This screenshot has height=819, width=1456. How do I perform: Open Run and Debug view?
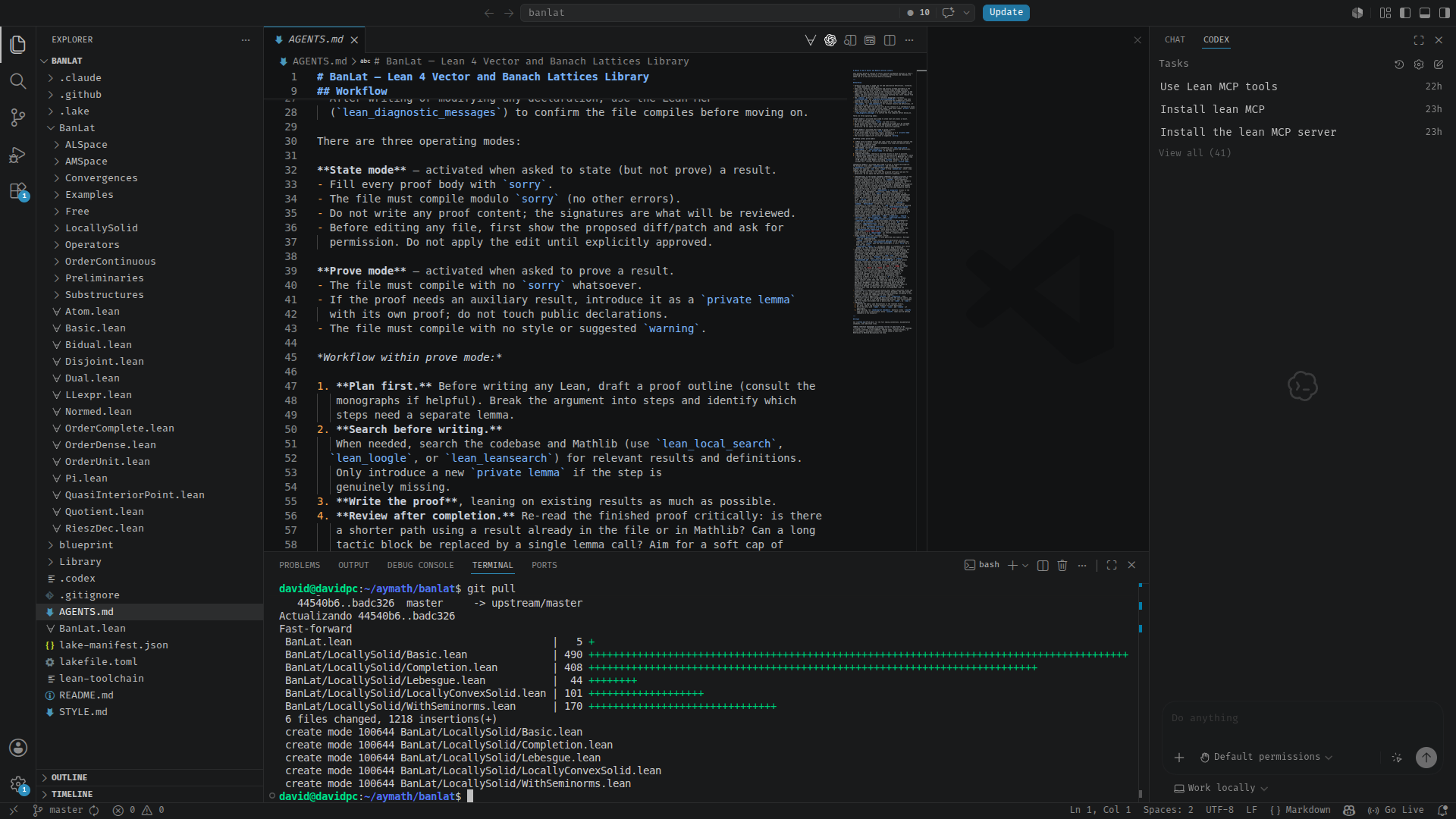click(18, 155)
